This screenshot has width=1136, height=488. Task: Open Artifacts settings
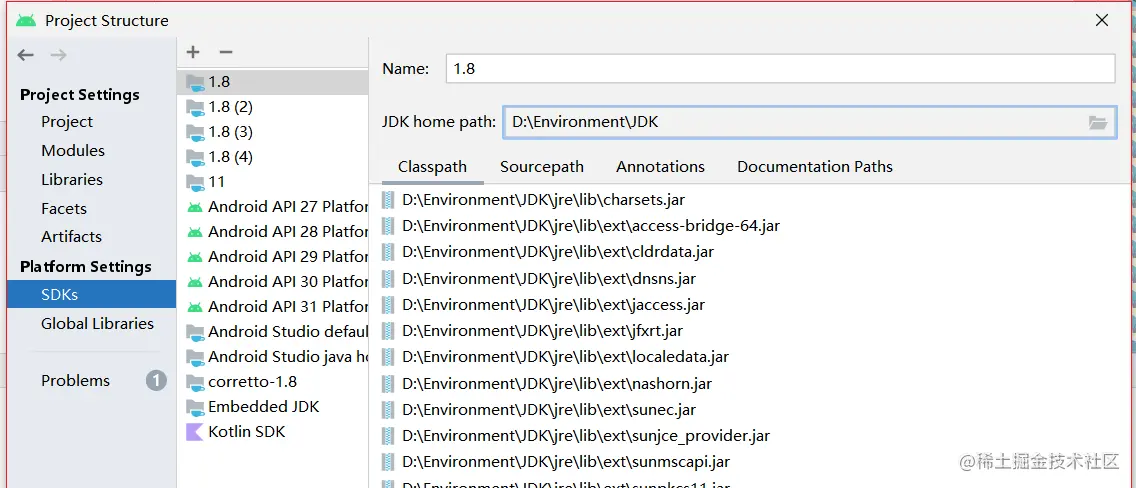click(x=71, y=237)
